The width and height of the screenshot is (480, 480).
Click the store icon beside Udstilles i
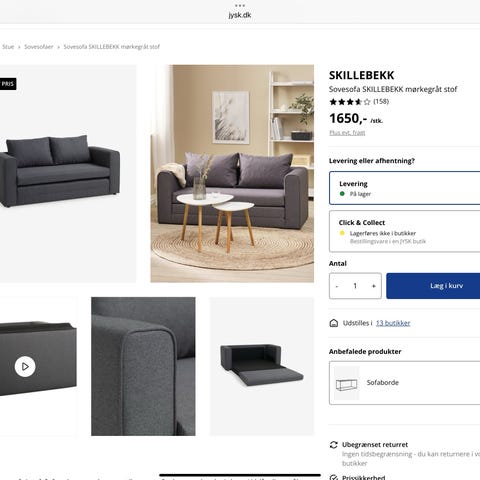[334, 323]
